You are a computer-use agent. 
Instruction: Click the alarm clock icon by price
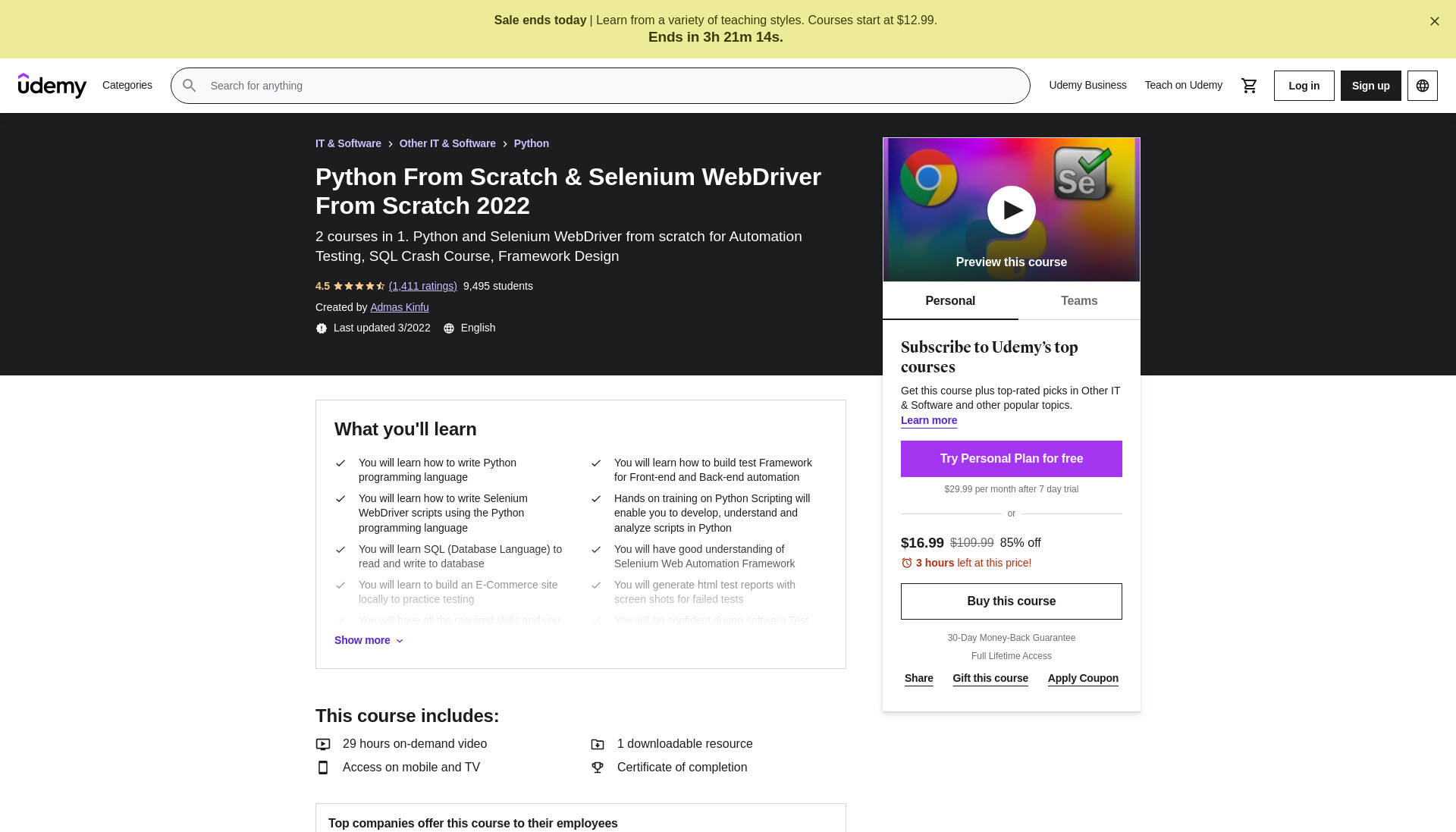coord(906,563)
